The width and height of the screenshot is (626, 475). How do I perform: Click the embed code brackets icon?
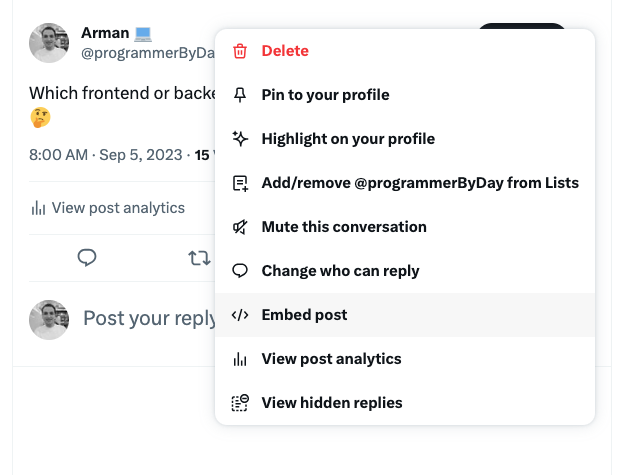pos(239,315)
